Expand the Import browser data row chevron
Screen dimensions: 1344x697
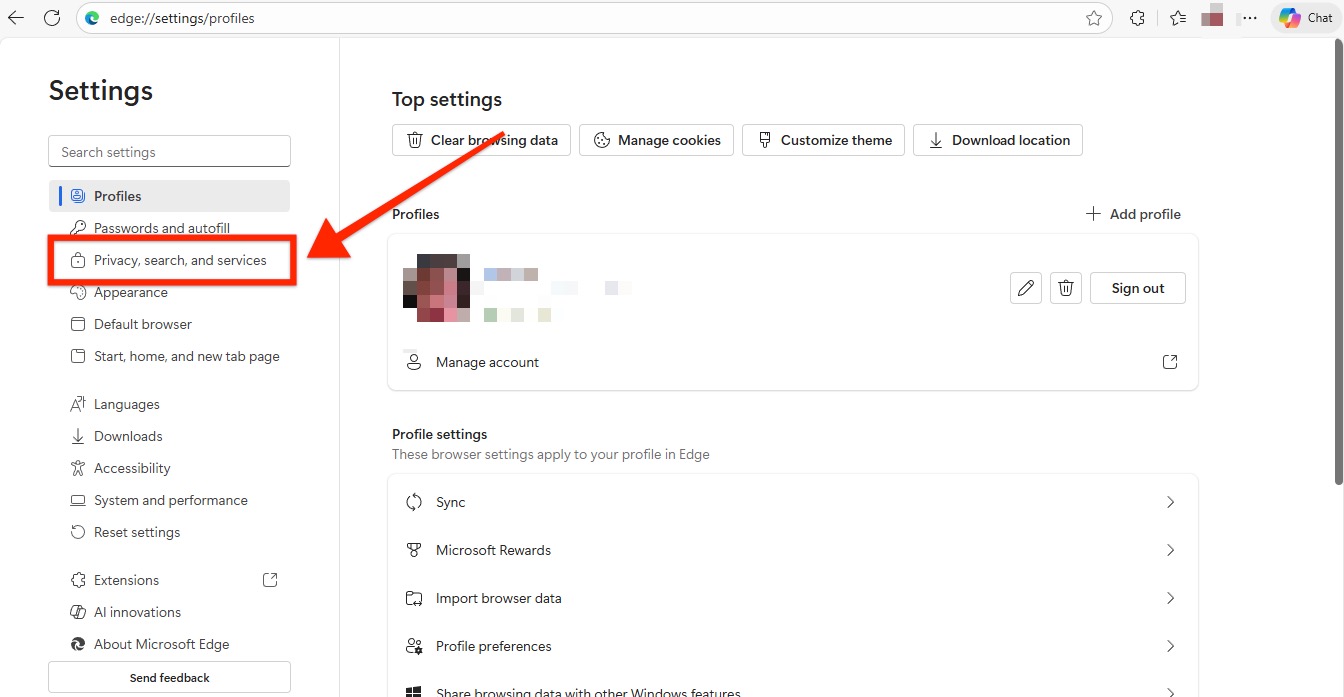pos(1170,598)
